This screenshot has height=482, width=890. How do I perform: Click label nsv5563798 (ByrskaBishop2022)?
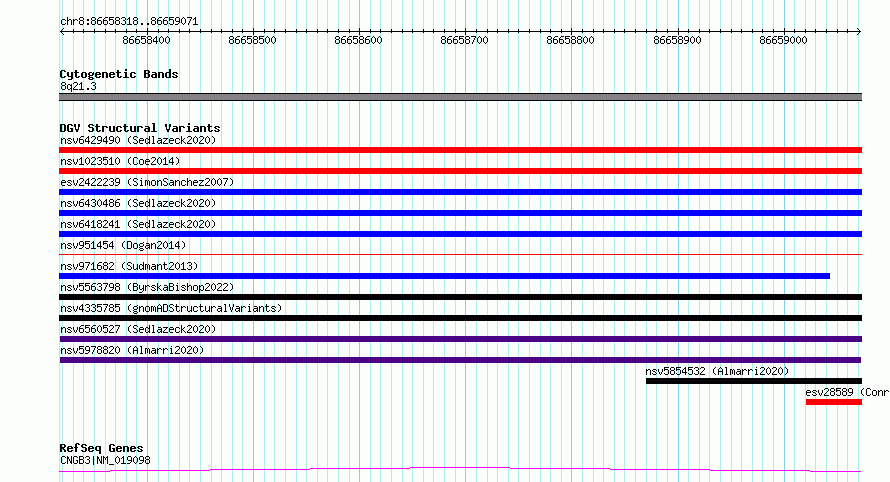tap(147, 287)
